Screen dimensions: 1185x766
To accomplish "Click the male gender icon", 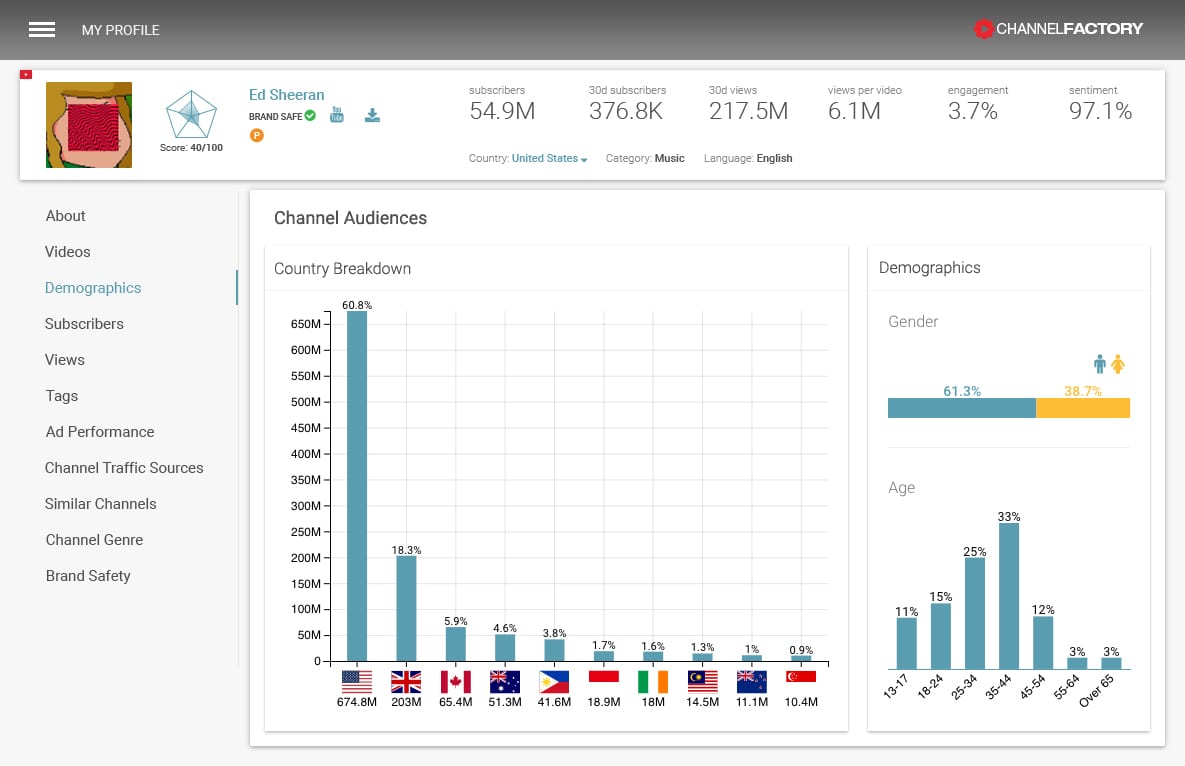I will [x=1100, y=365].
